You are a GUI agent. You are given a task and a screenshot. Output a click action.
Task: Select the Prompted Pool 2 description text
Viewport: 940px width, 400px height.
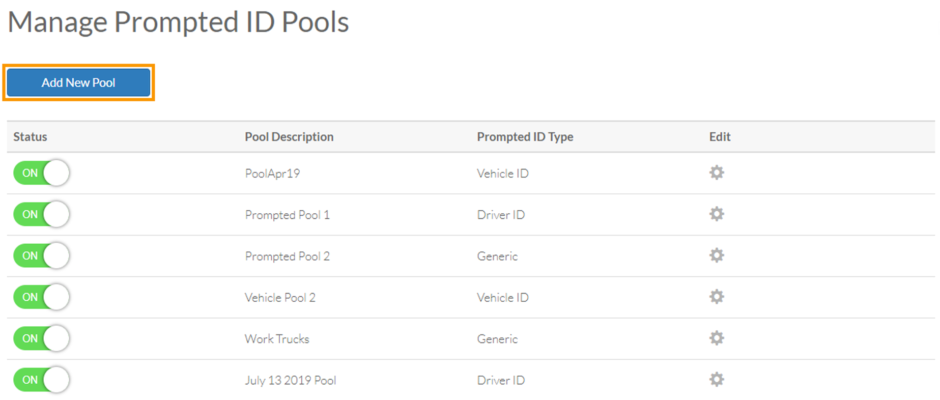[287, 256]
